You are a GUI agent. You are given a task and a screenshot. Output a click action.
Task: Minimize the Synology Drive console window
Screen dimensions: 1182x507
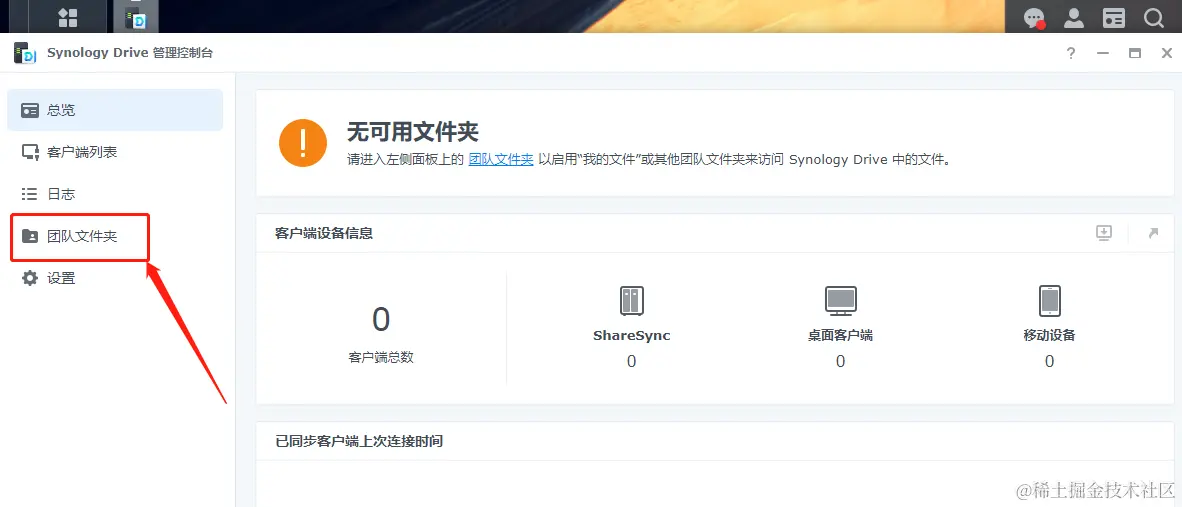click(x=1103, y=53)
